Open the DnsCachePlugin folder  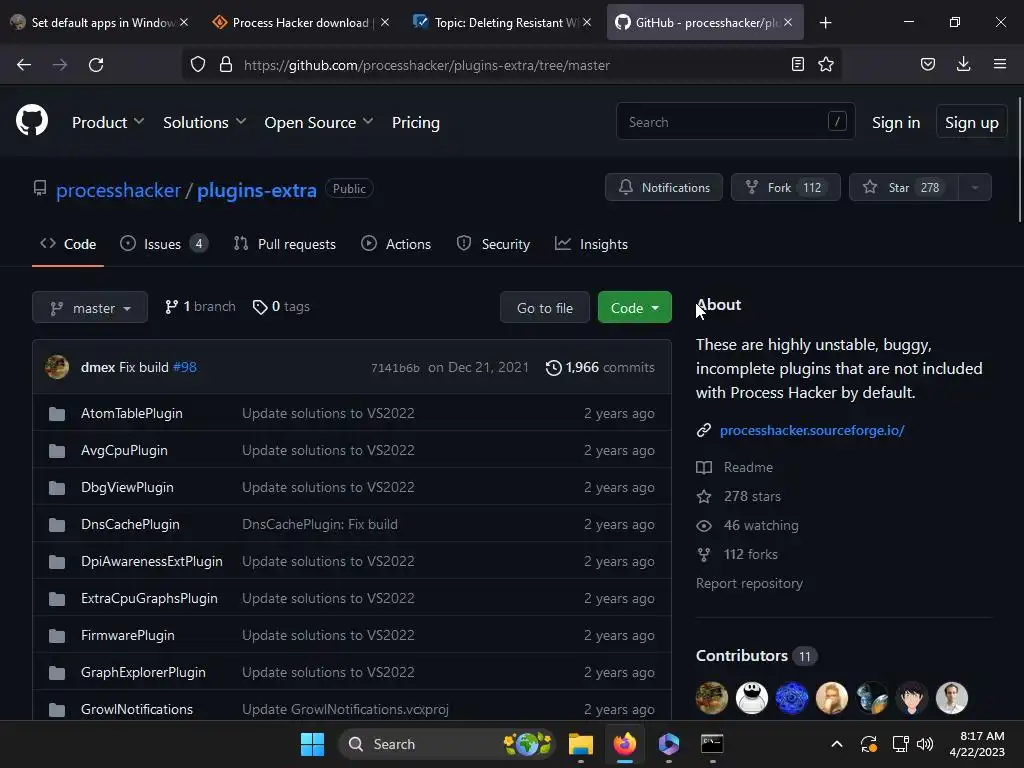[130, 524]
